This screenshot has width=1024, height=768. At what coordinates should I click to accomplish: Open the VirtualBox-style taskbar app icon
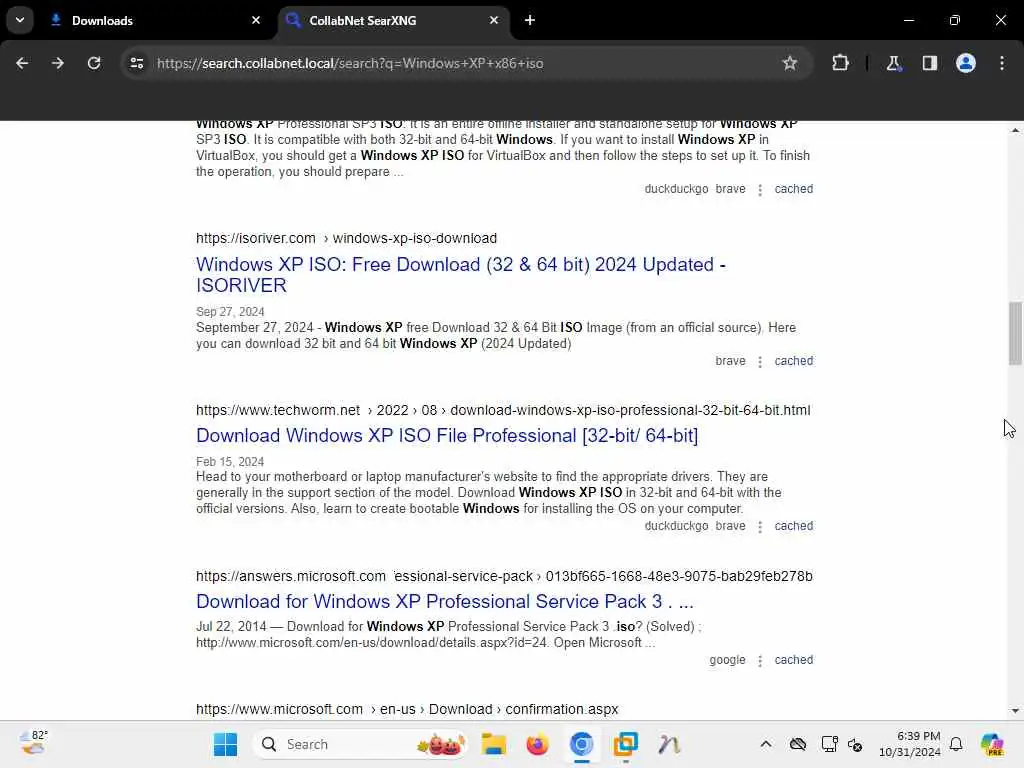coord(625,744)
